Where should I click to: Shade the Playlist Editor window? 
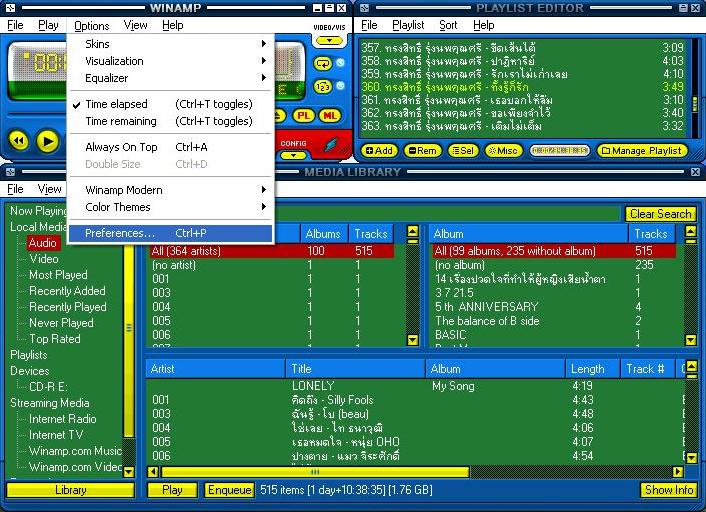tap(683, 8)
